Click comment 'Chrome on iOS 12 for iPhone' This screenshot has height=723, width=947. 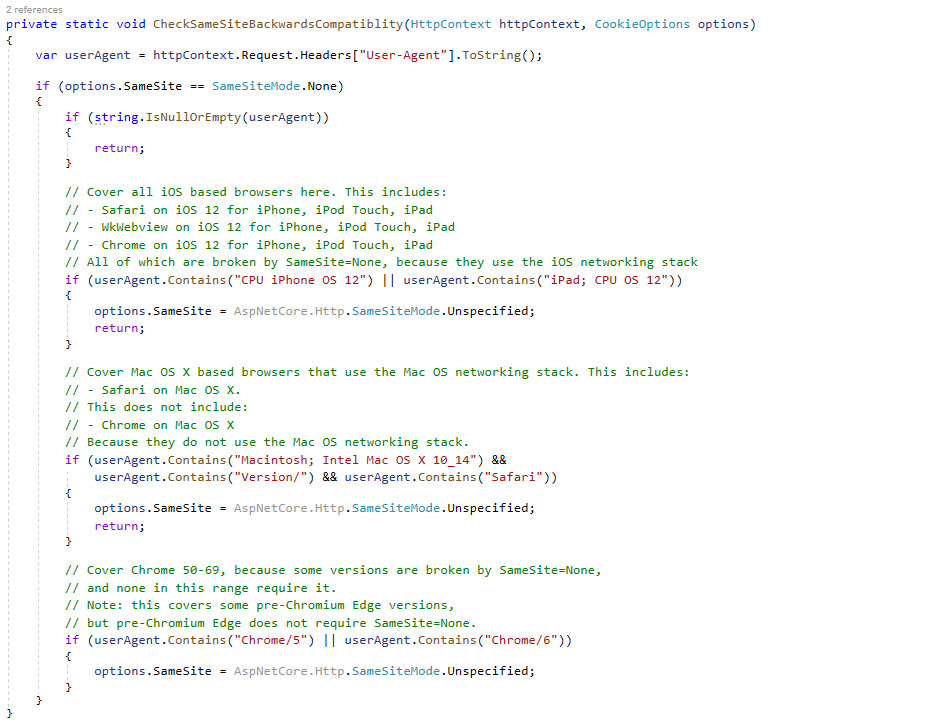click(x=249, y=245)
